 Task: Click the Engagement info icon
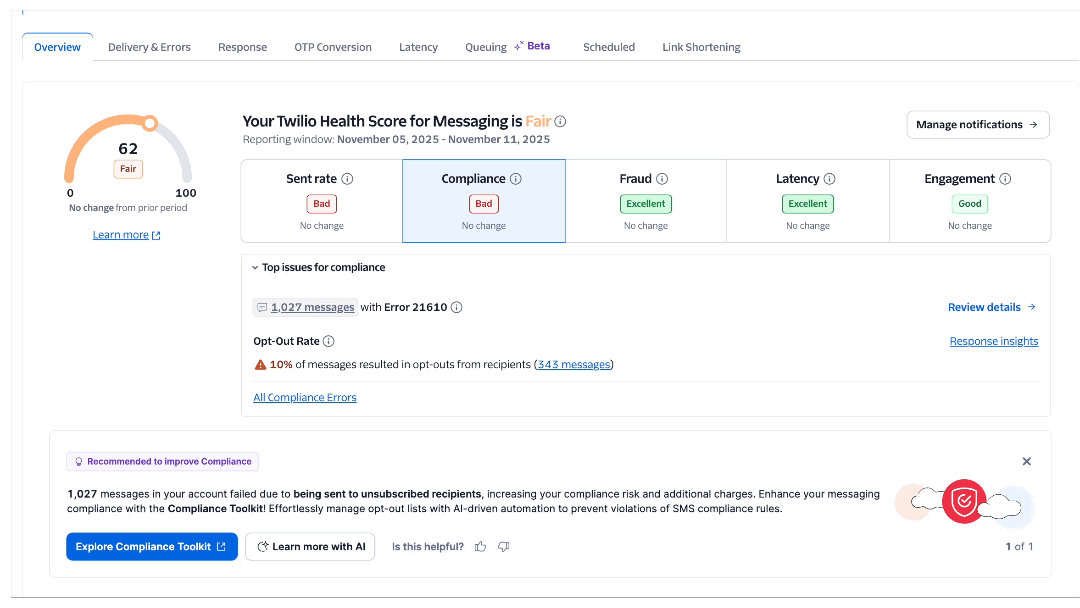[x=1007, y=178]
